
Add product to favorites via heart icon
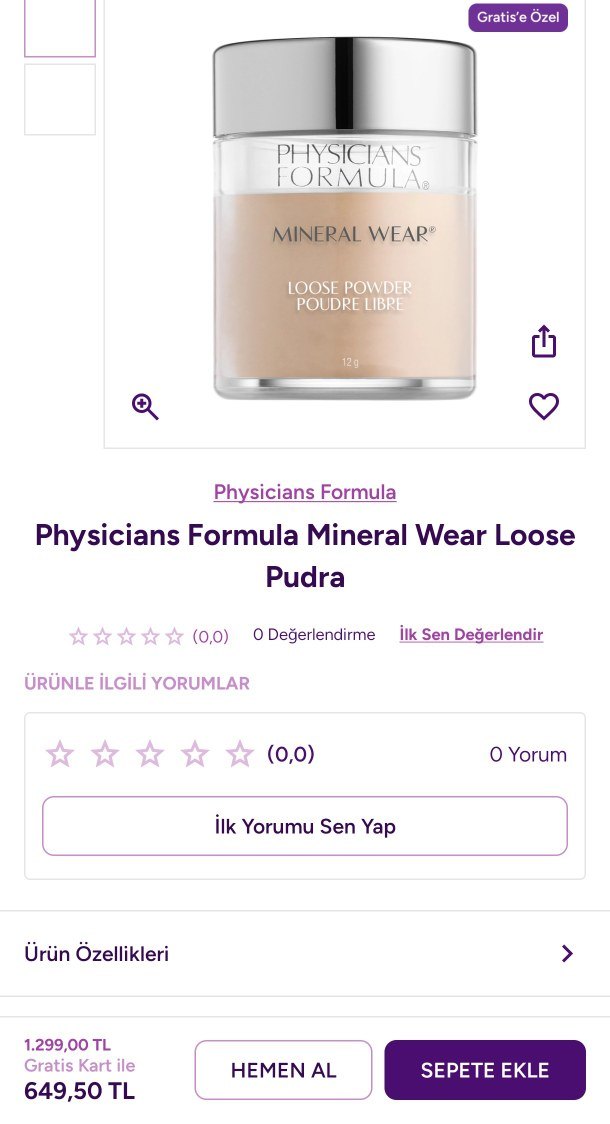[x=543, y=406]
